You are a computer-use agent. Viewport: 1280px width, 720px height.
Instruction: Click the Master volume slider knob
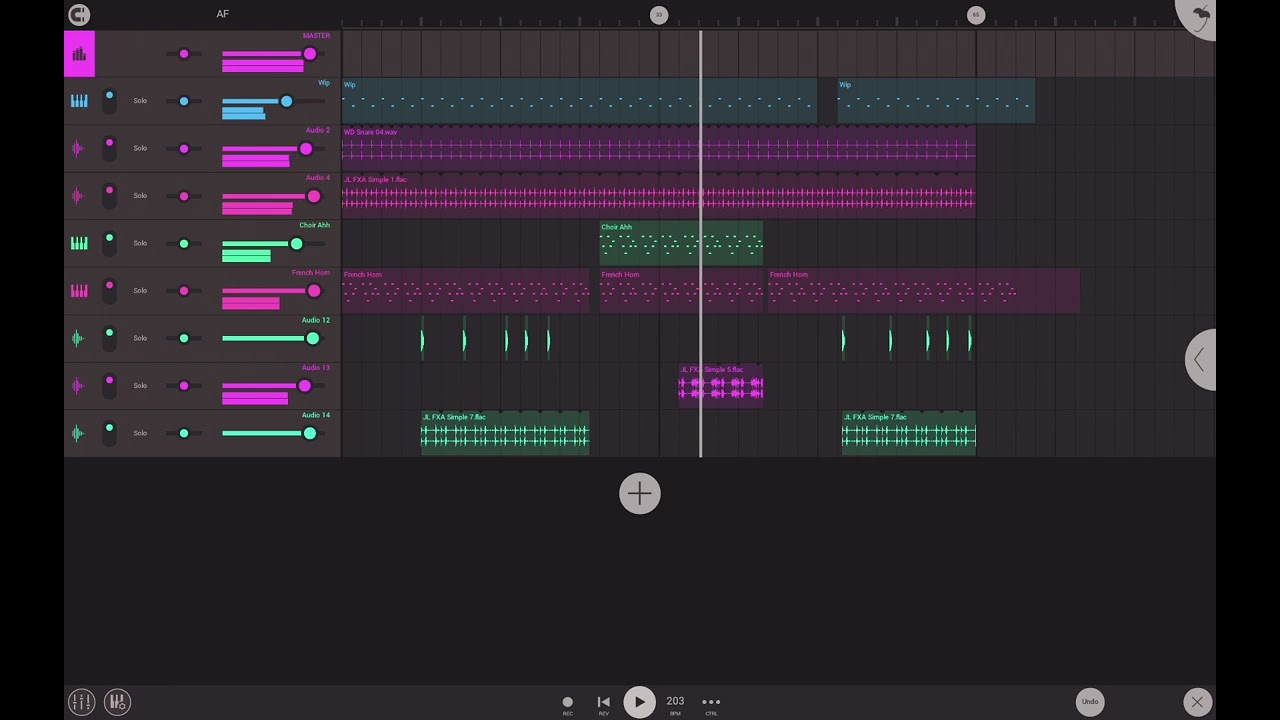pyautogui.click(x=310, y=54)
